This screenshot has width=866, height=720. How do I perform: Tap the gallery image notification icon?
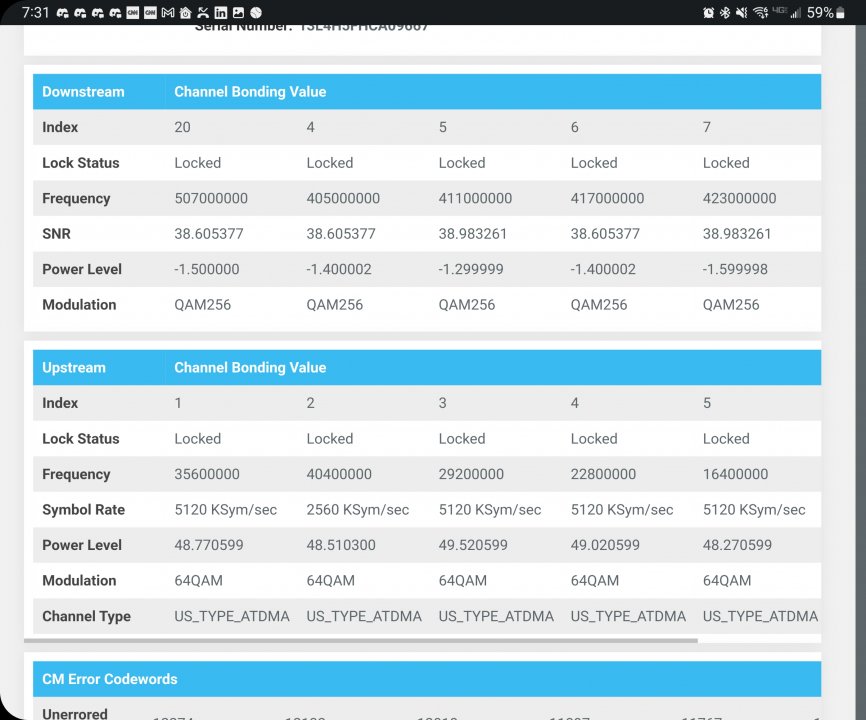click(x=238, y=13)
